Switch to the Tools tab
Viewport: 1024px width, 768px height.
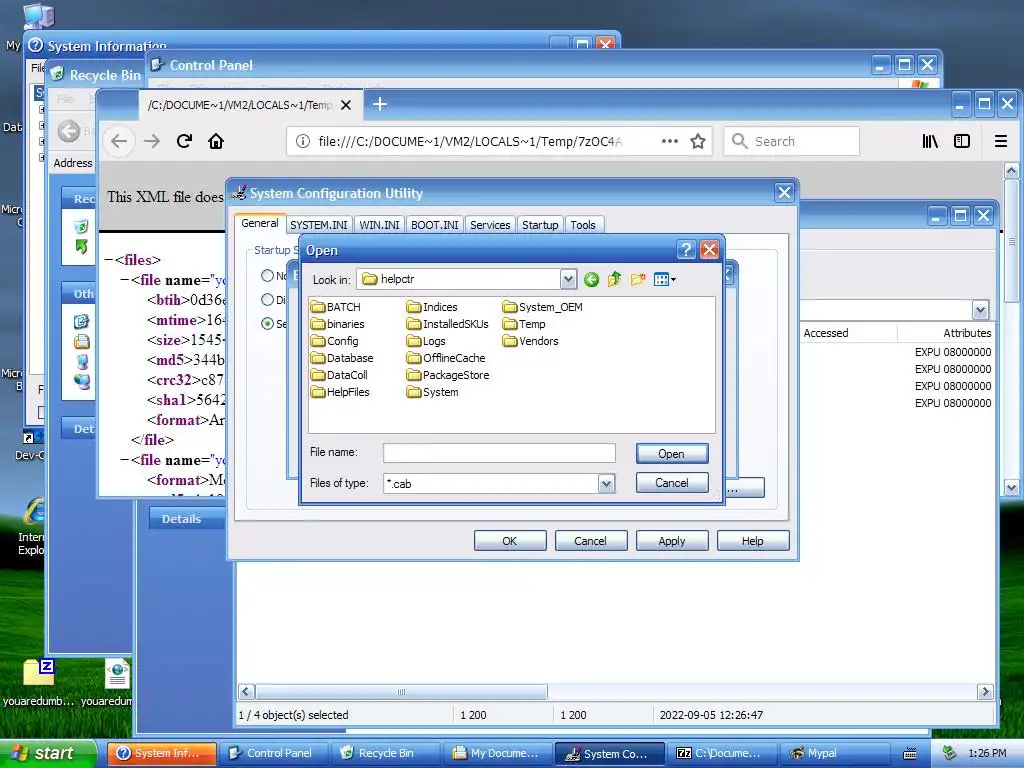pyautogui.click(x=583, y=225)
